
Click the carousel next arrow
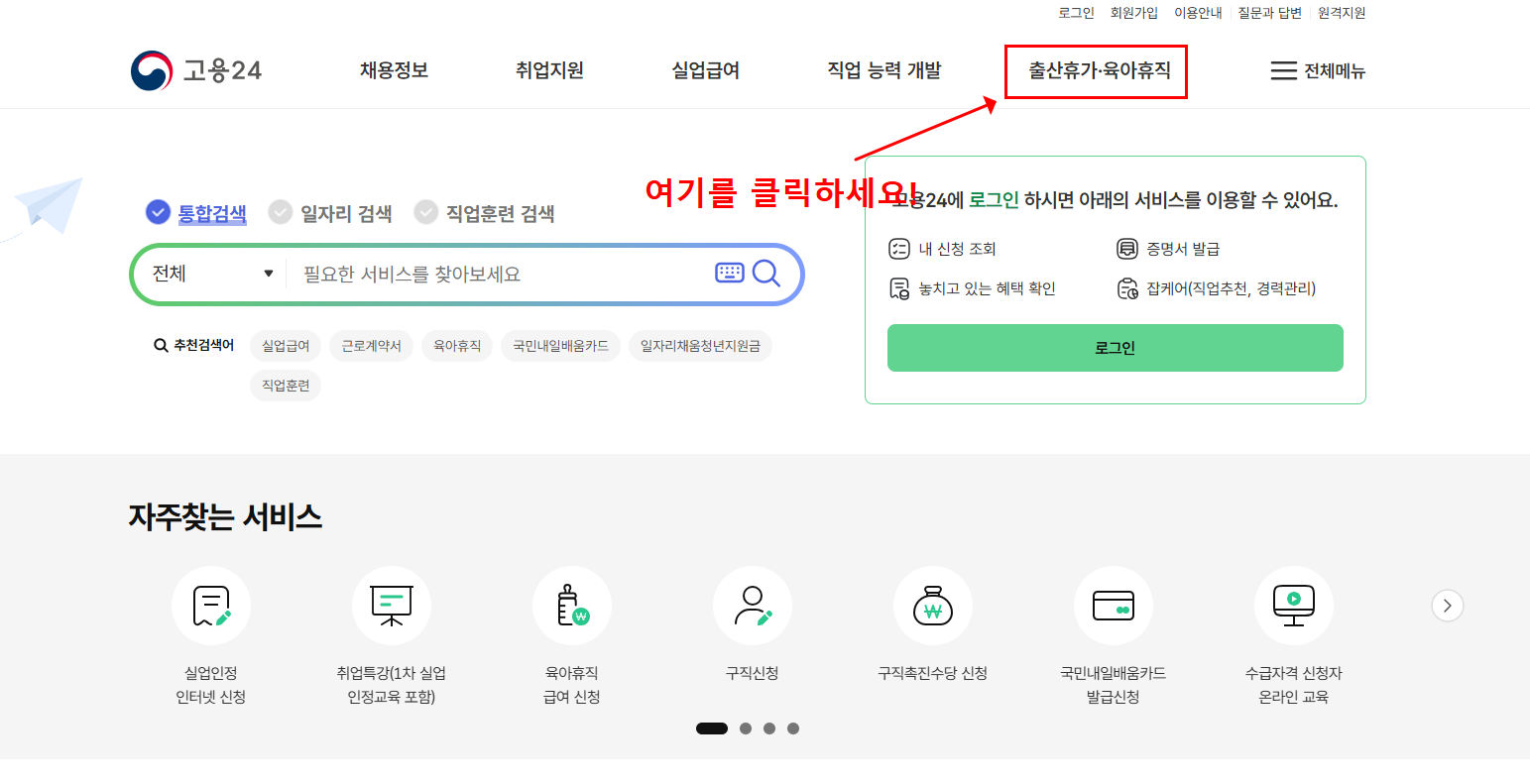point(1447,605)
